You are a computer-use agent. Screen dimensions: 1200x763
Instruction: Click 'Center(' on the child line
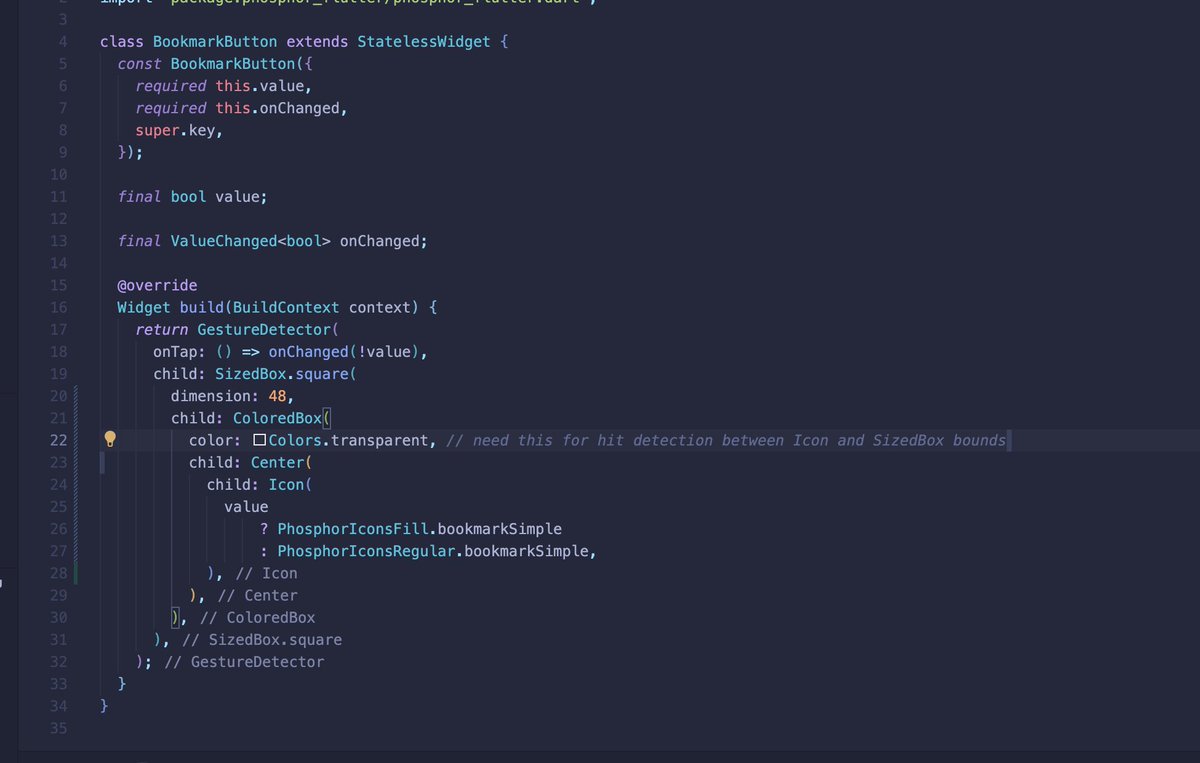tap(281, 462)
